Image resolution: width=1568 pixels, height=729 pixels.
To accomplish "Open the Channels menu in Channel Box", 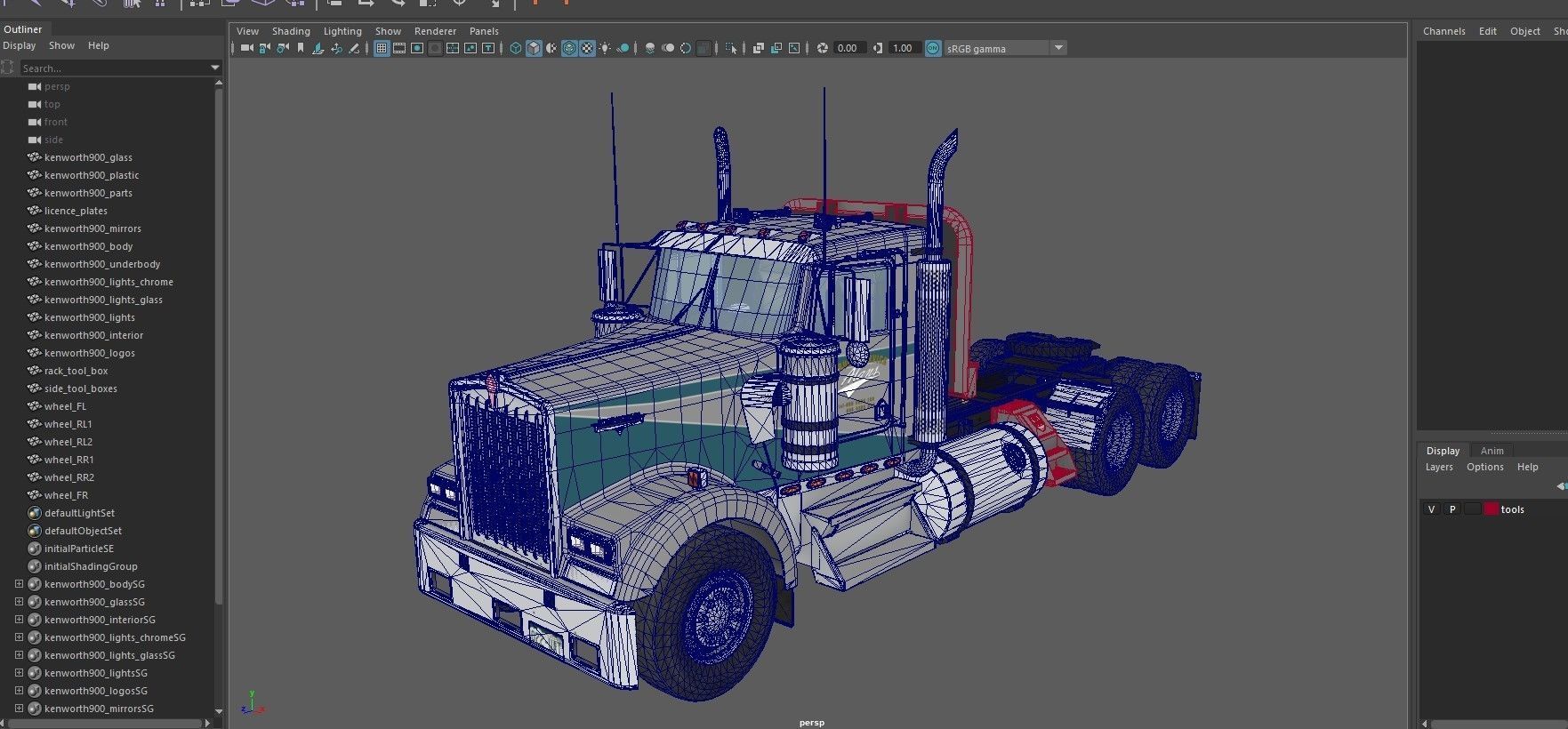I will [1443, 31].
